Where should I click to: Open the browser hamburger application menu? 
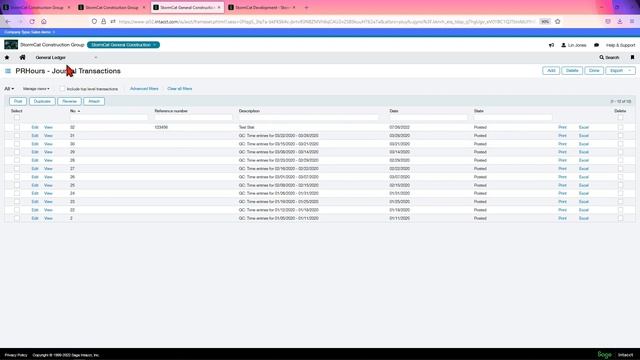tap(632, 21)
